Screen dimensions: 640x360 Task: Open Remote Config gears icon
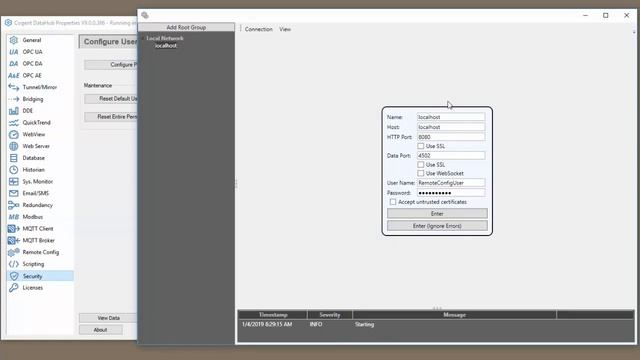[x=13, y=252]
